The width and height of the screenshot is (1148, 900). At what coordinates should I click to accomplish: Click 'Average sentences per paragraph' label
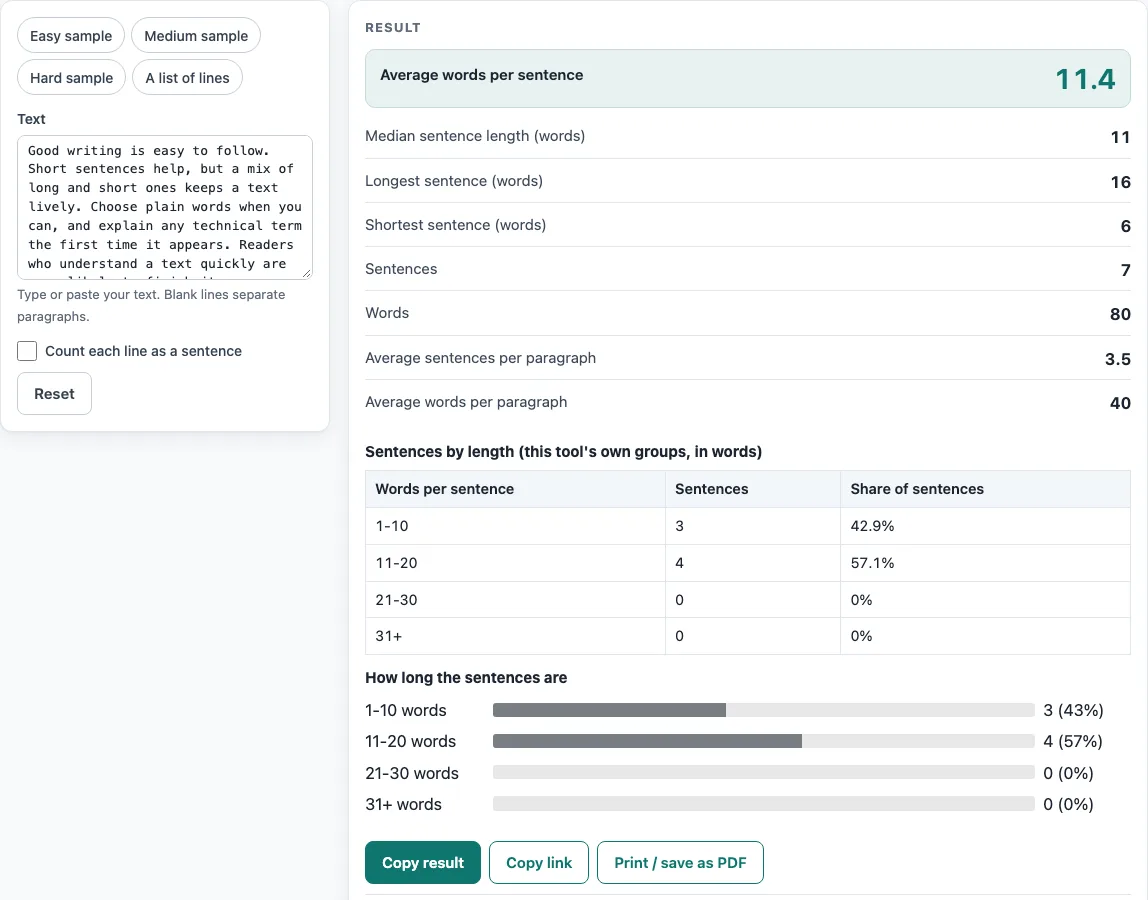(x=480, y=358)
